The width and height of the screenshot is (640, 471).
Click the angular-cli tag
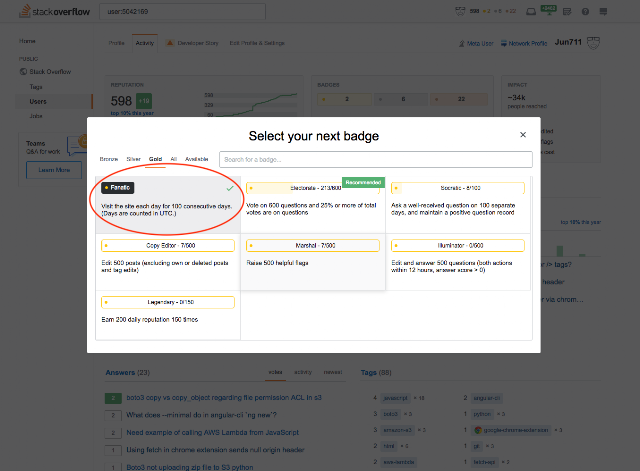tap(487, 398)
